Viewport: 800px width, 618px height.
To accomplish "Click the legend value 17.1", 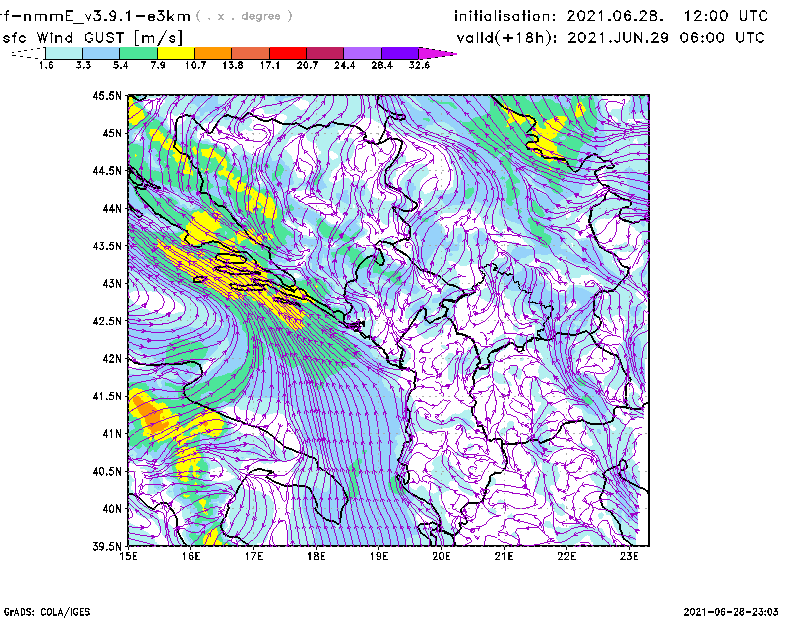I will click(270, 65).
